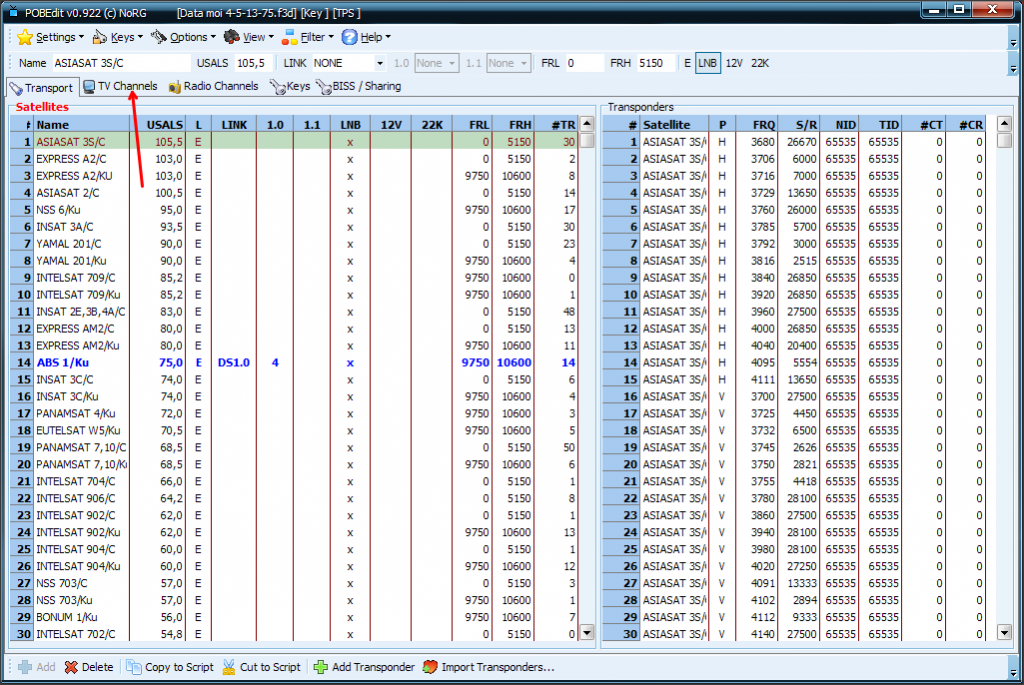Toggle the 12V option

(734, 63)
